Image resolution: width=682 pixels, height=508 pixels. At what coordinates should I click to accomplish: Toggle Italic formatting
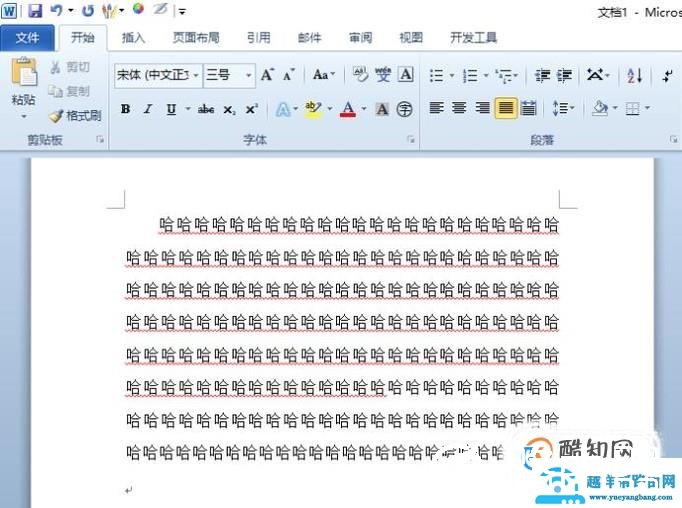tap(148, 109)
